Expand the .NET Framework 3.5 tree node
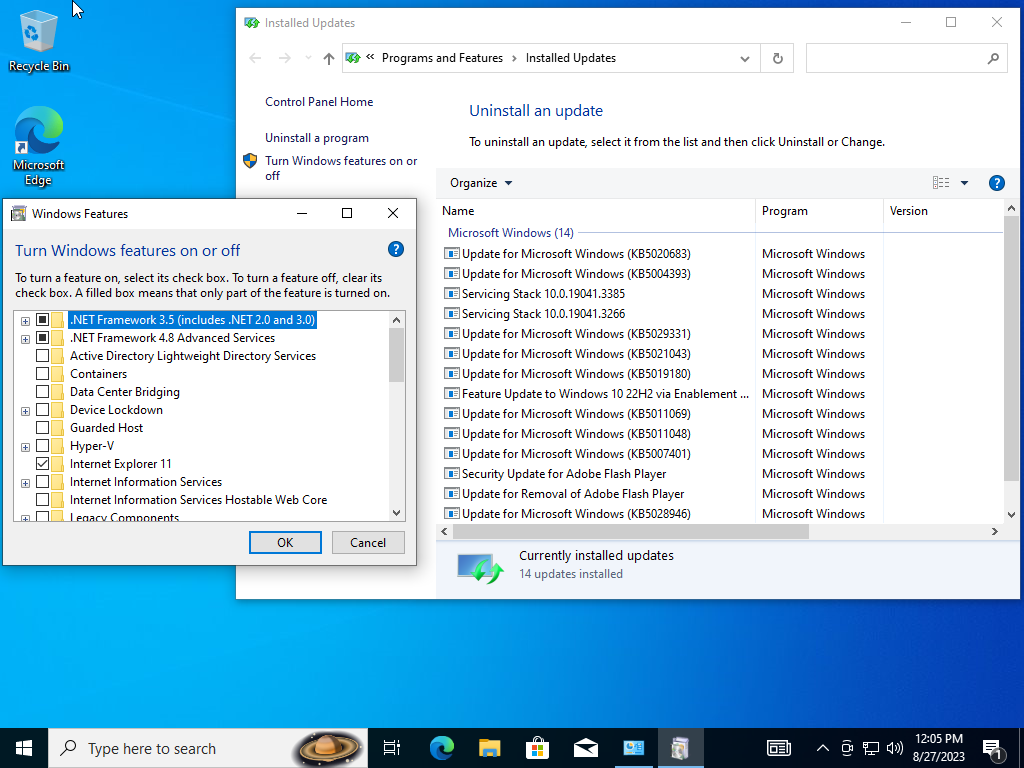Viewport: 1024px width, 768px height. [25, 321]
